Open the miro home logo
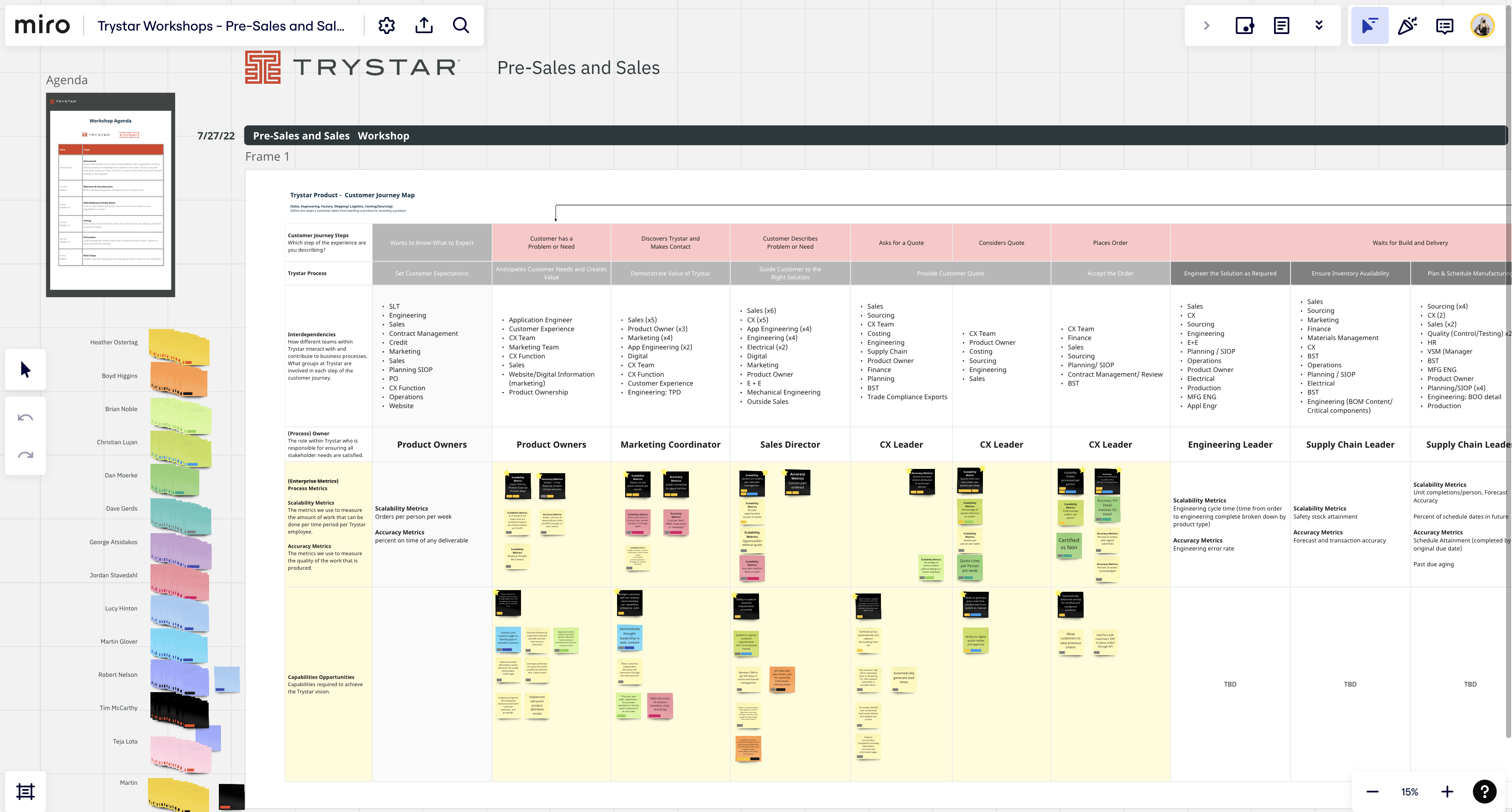Screen dimensions: 1512x812 coord(42,25)
